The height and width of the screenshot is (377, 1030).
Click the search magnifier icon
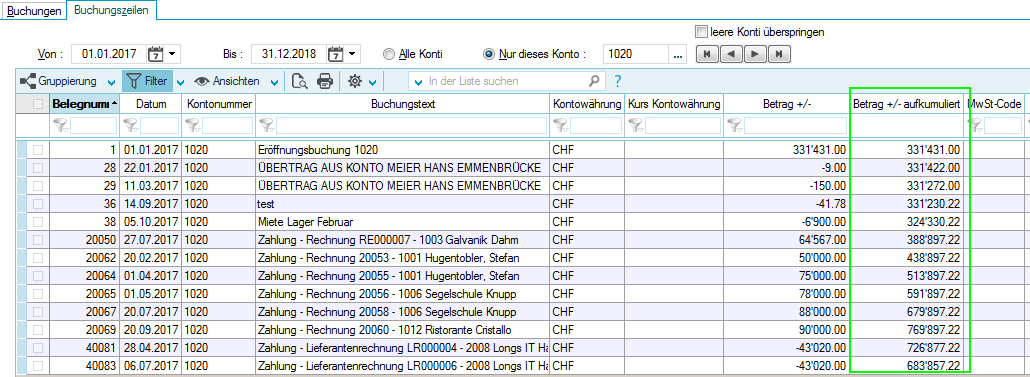(594, 81)
